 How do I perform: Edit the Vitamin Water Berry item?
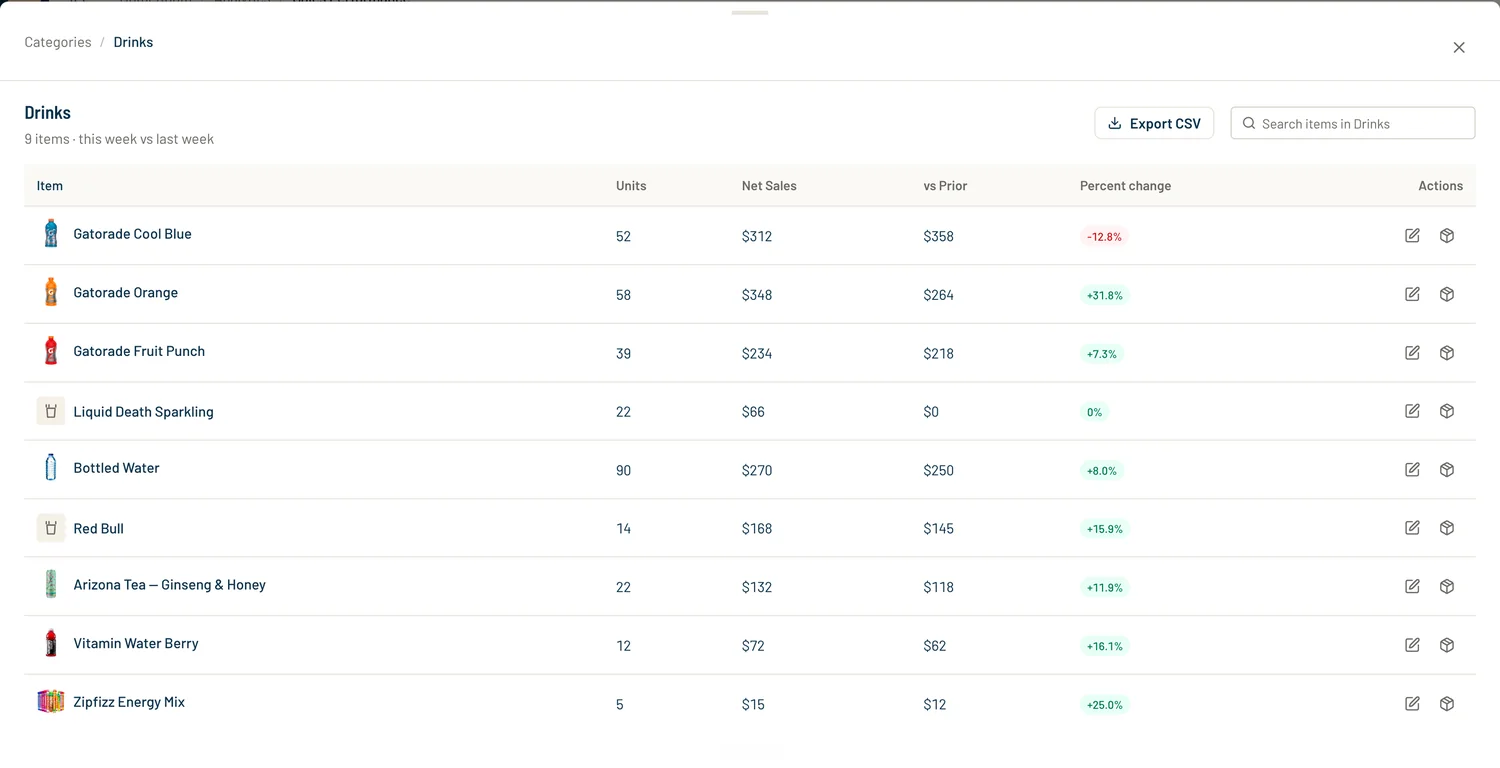1412,645
